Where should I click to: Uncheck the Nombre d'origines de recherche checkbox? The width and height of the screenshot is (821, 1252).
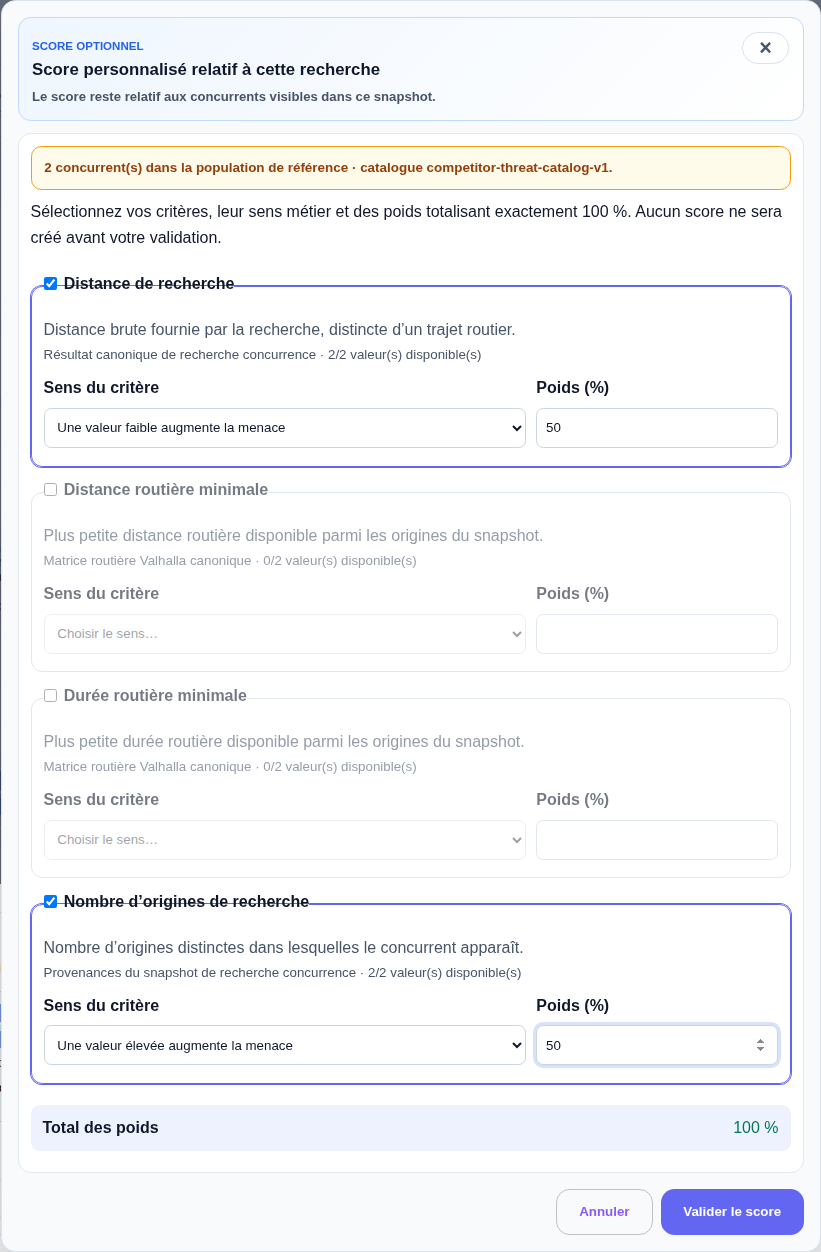point(50,902)
